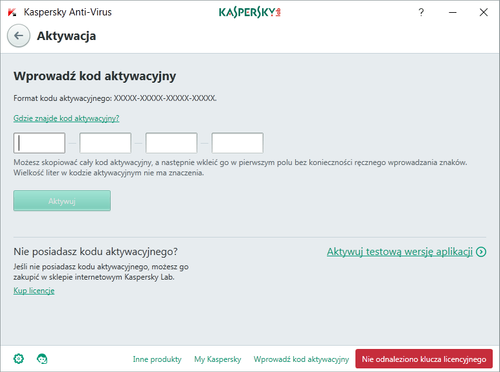Click the Kaspersky red K logo icon
Screen dimensions: 500x372
pyautogui.click(x=12, y=12)
